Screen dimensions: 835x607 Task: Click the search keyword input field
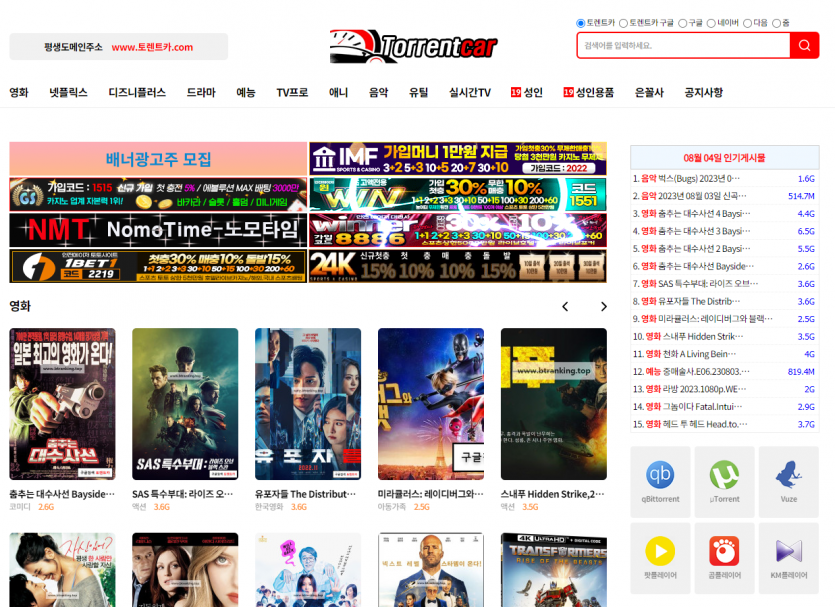pos(682,45)
